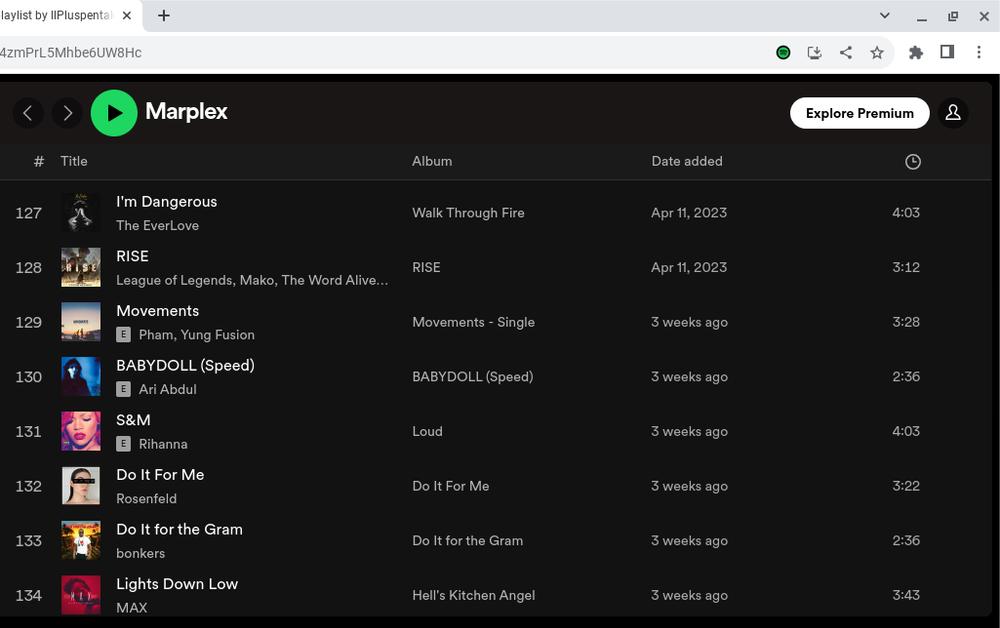Toggle the explicit badge on Rihanna's S&M row
Screen dimensions: 1000x628
tap(122, 444)
